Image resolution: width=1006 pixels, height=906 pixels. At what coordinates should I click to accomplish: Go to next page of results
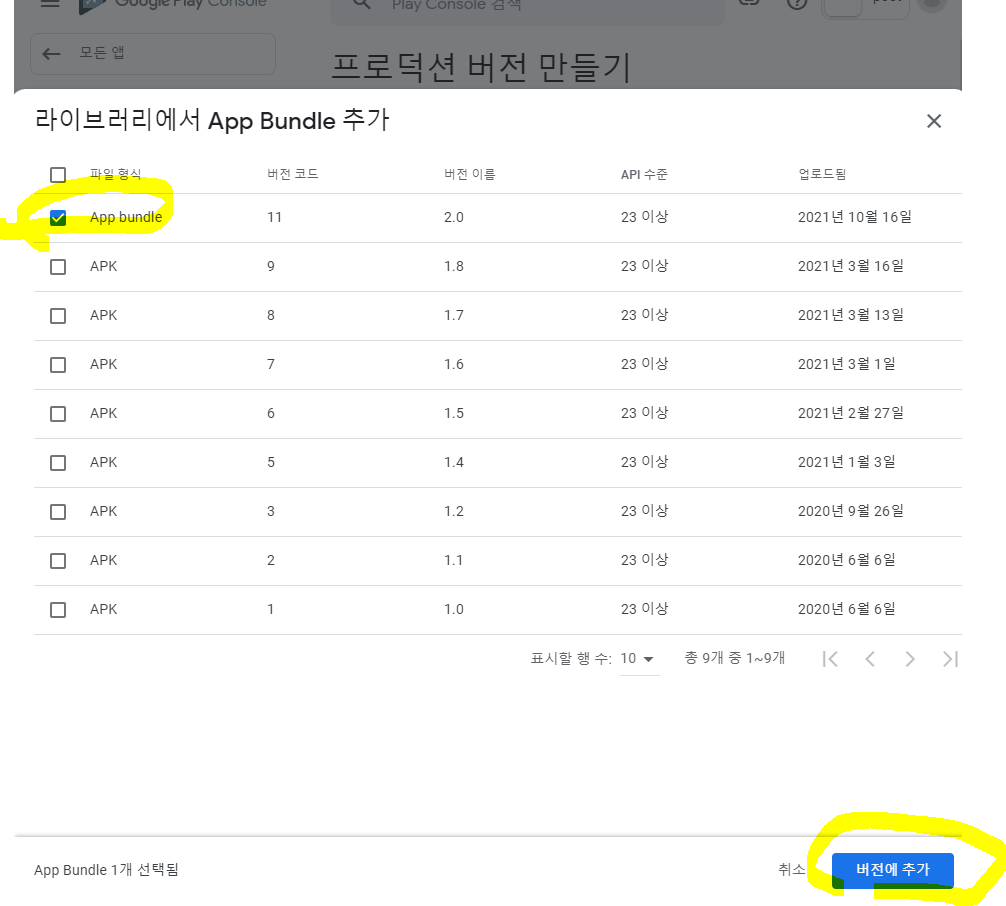910,658
